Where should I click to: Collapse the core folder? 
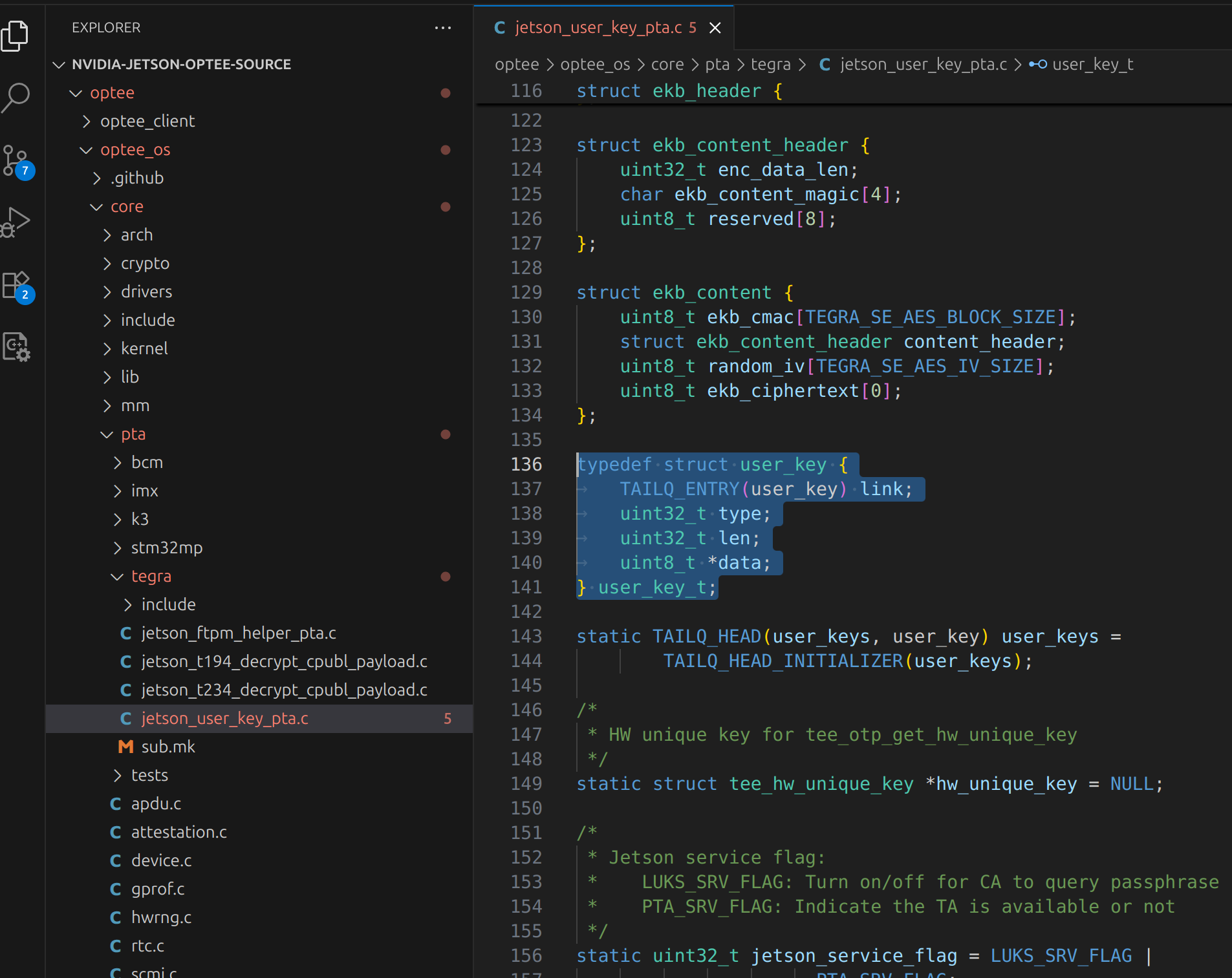point(96,207)
